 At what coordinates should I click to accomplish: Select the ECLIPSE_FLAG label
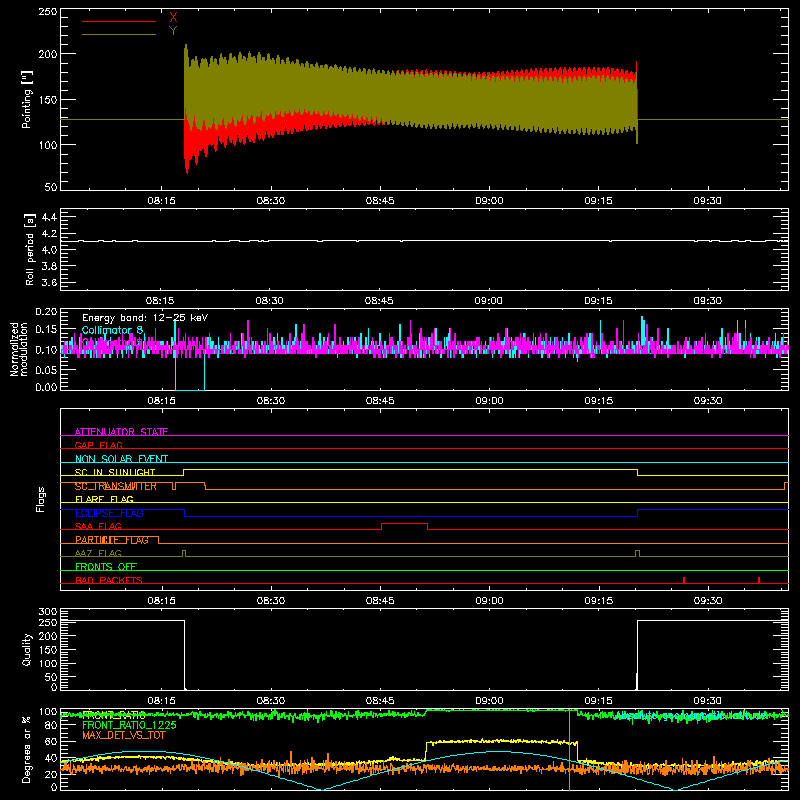[109, 513]
